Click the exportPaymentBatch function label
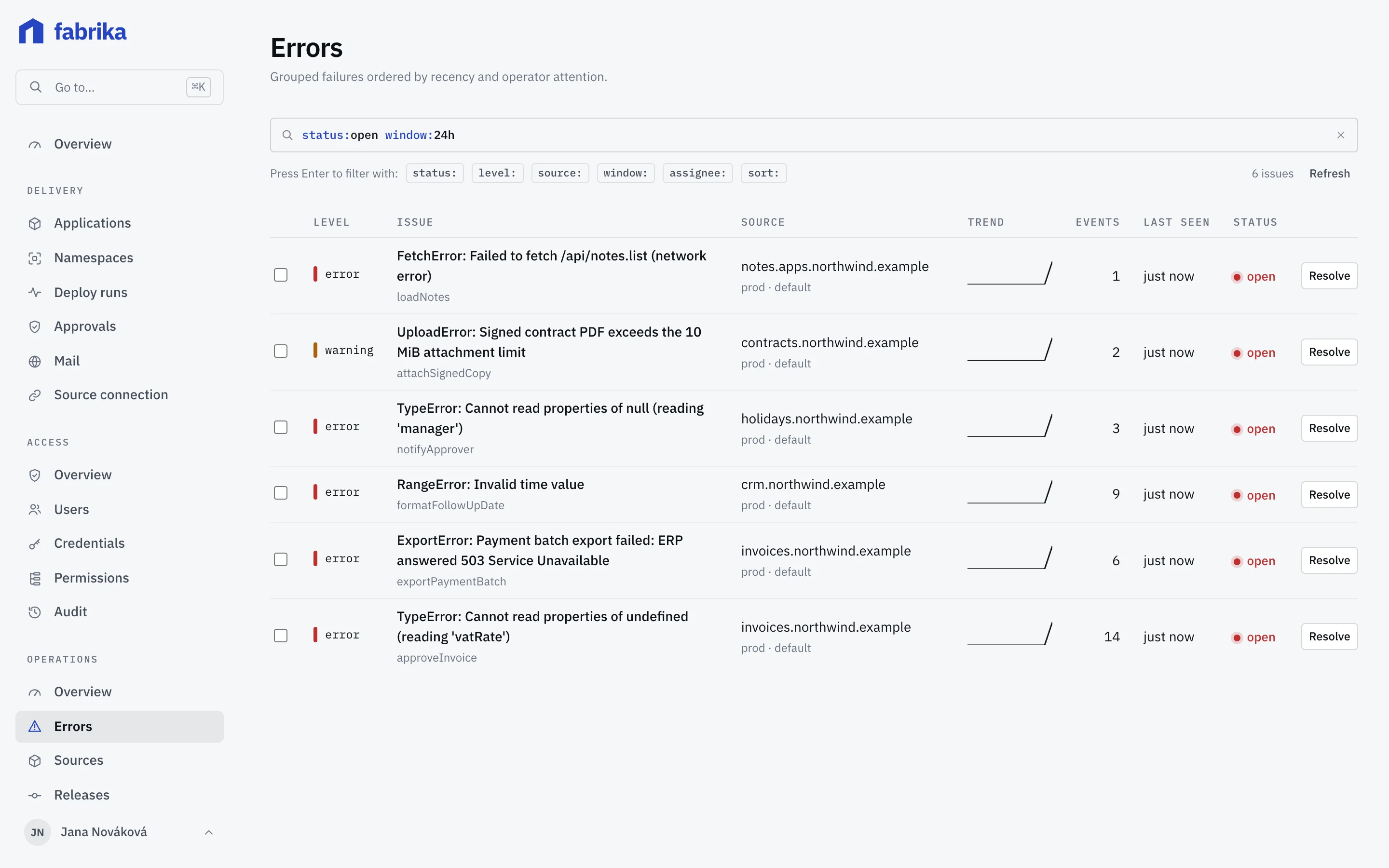Screen dimensions: 1389x868 tap(451, 582)
